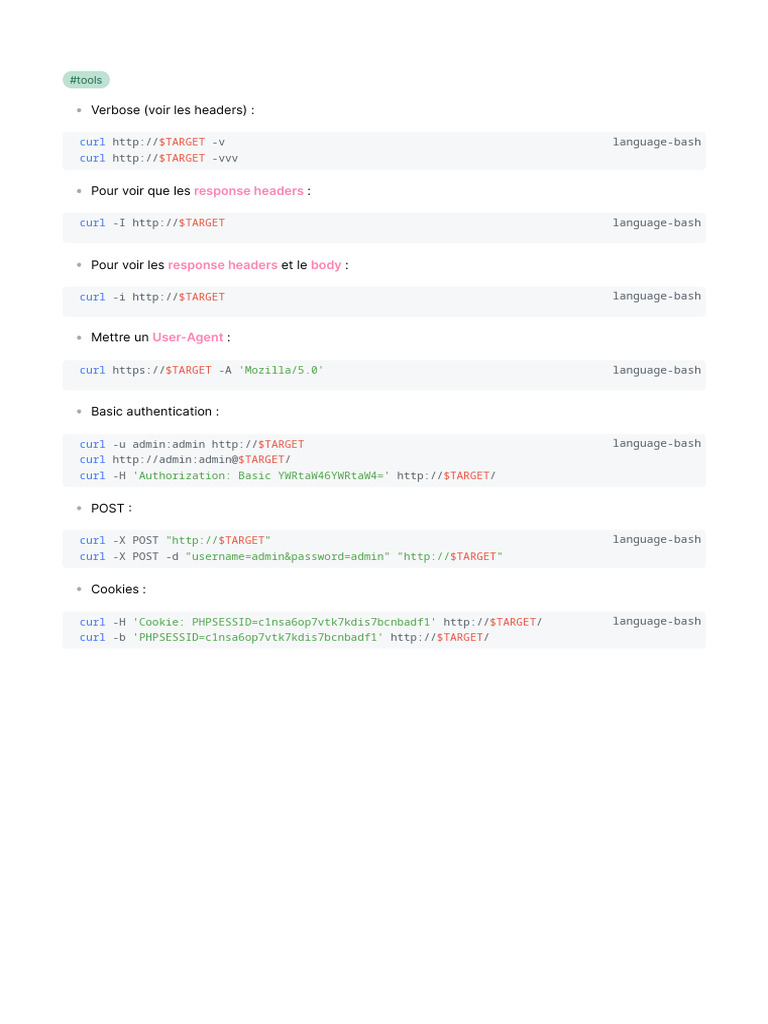Click the 'Verbose (voir les headers)' bullet text
768x1024 pixels.
[172, 110]
